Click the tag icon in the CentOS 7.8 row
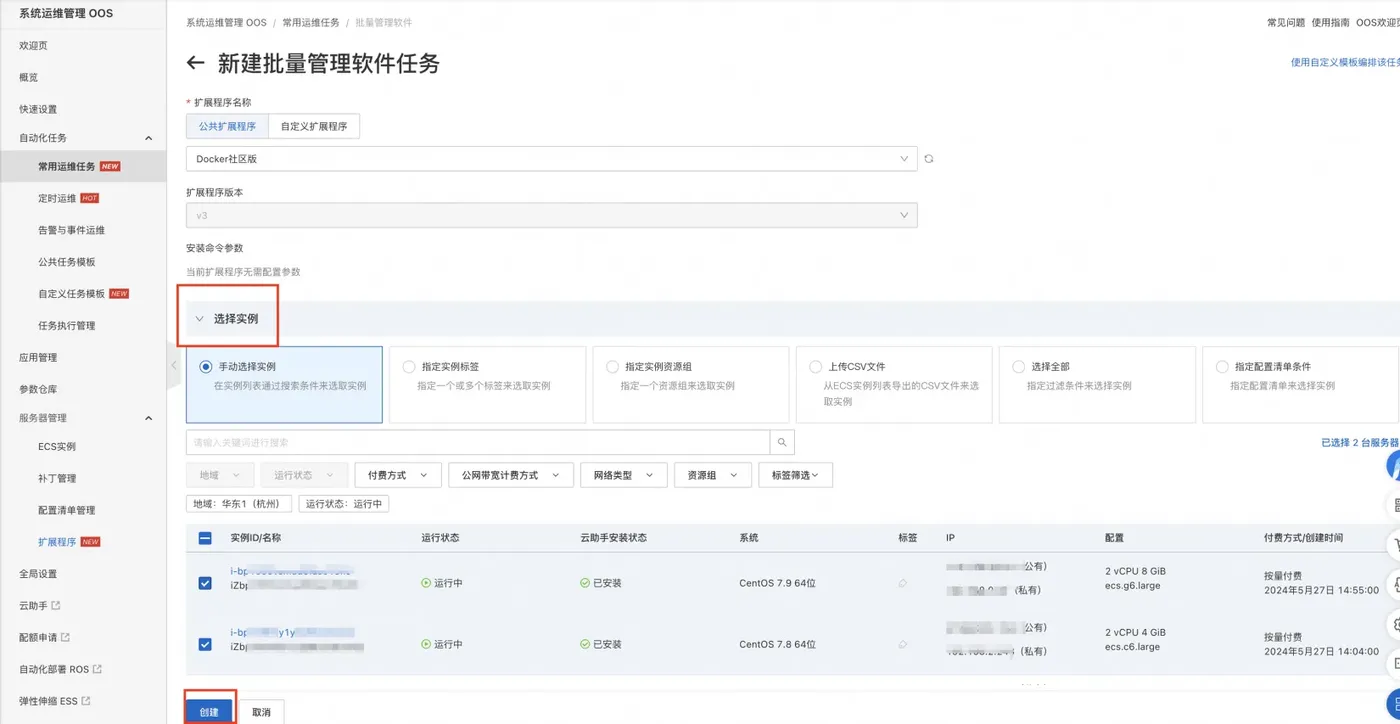 903,645
